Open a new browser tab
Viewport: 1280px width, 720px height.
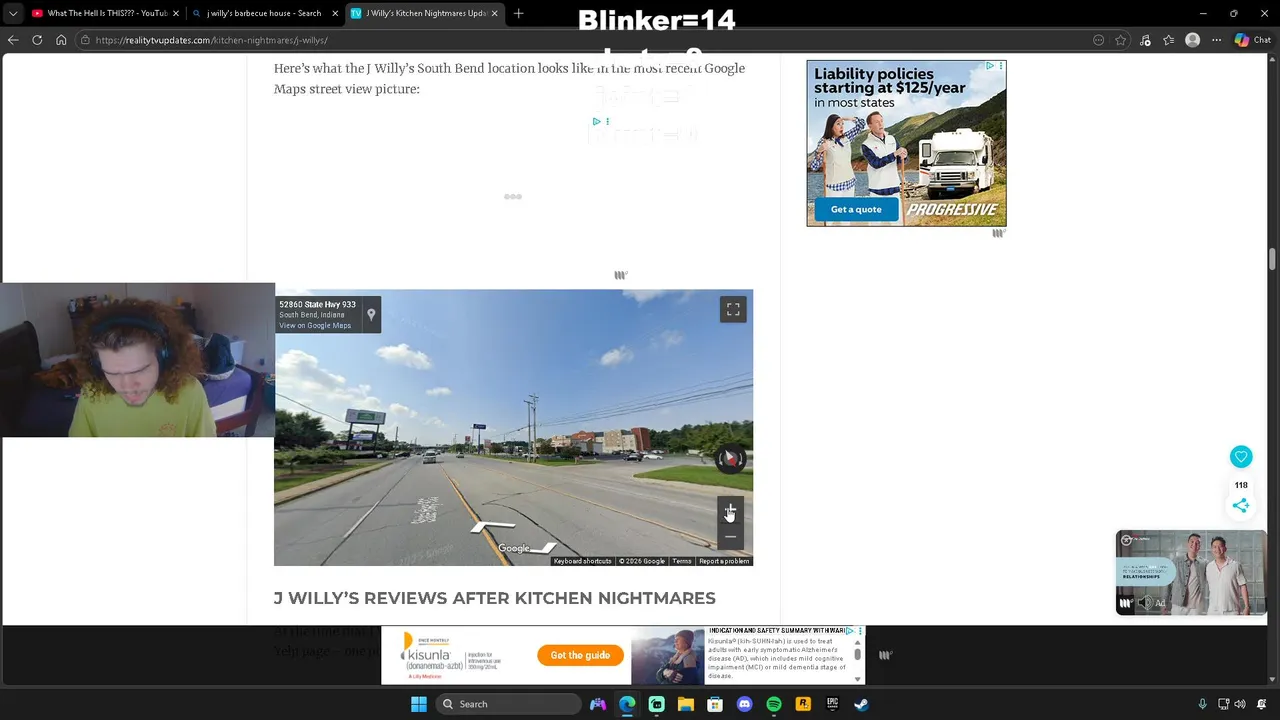[518, 13]
